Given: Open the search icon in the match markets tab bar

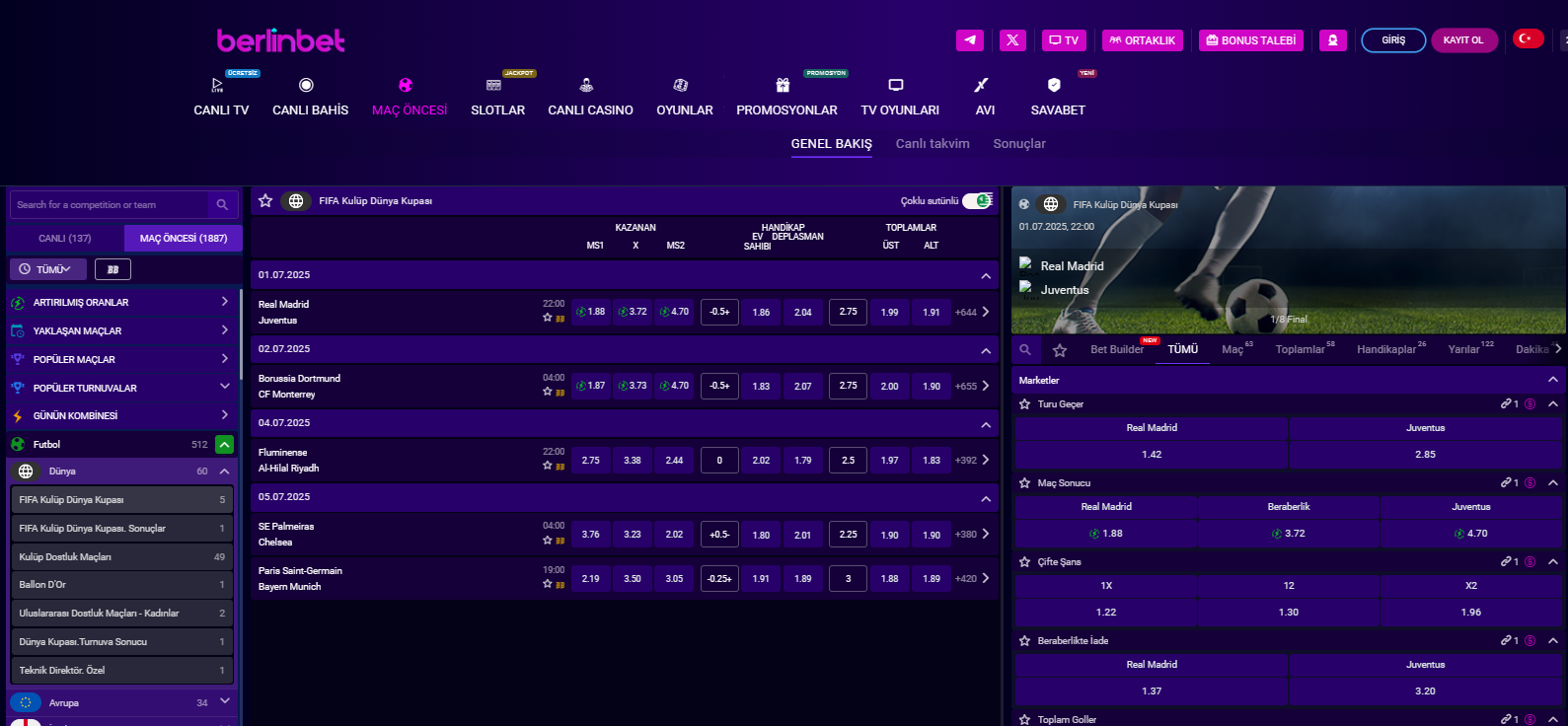Looking at the screenshot, I should click(x=1026, y=350).
